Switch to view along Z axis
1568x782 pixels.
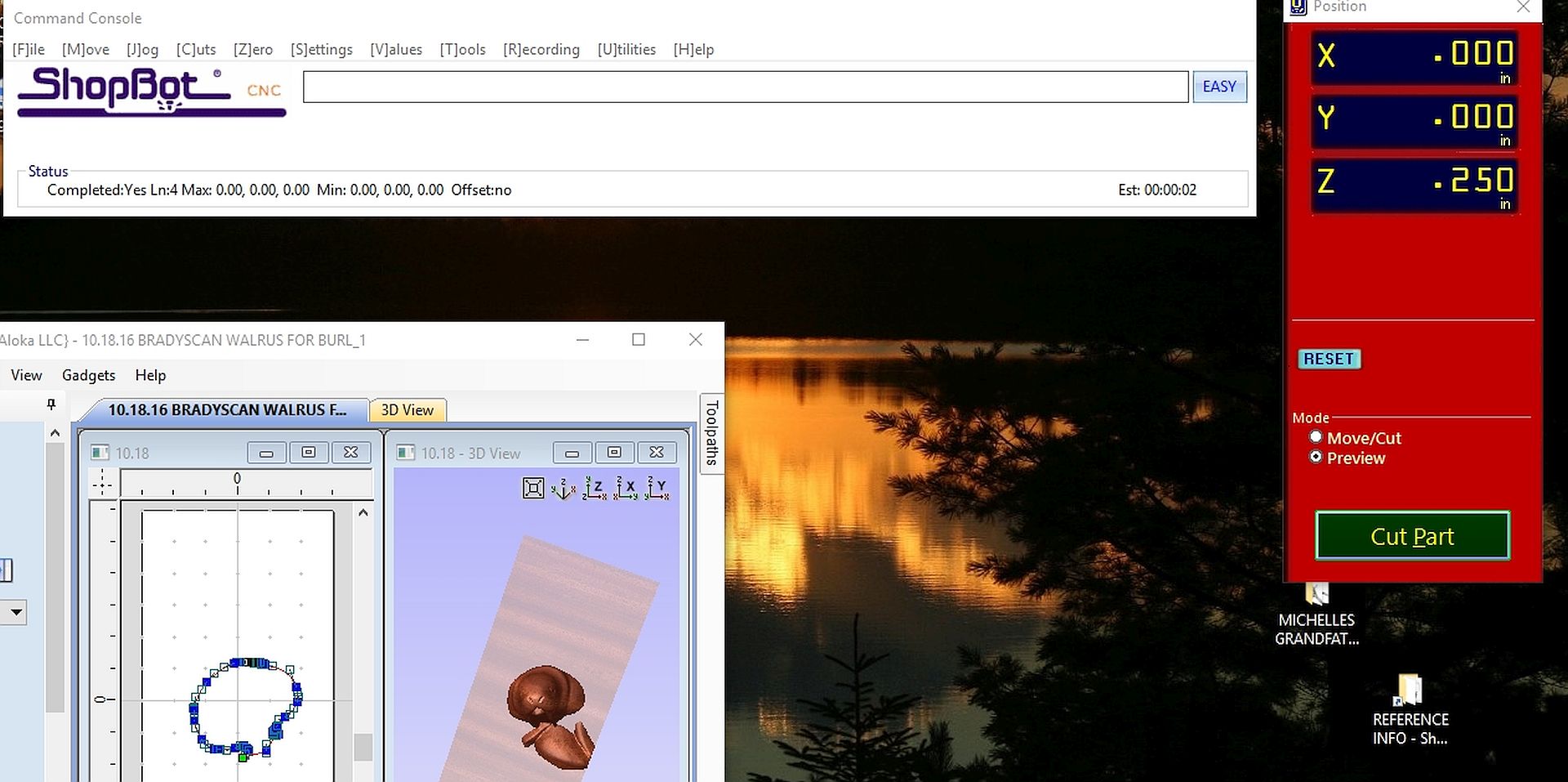(x=595, y=489)
